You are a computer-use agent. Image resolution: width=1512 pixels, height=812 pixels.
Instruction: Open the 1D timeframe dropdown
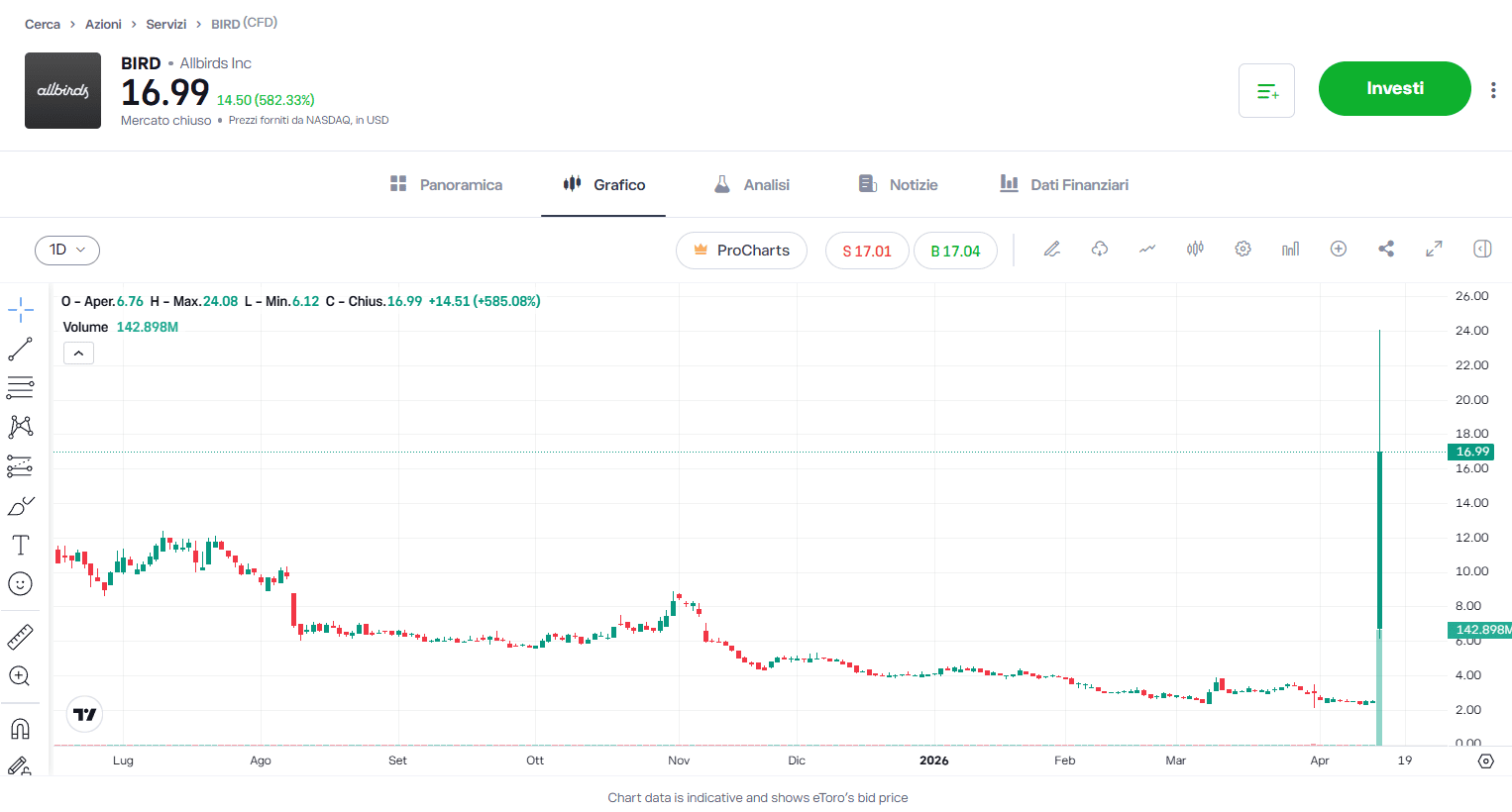click(67, 251)
